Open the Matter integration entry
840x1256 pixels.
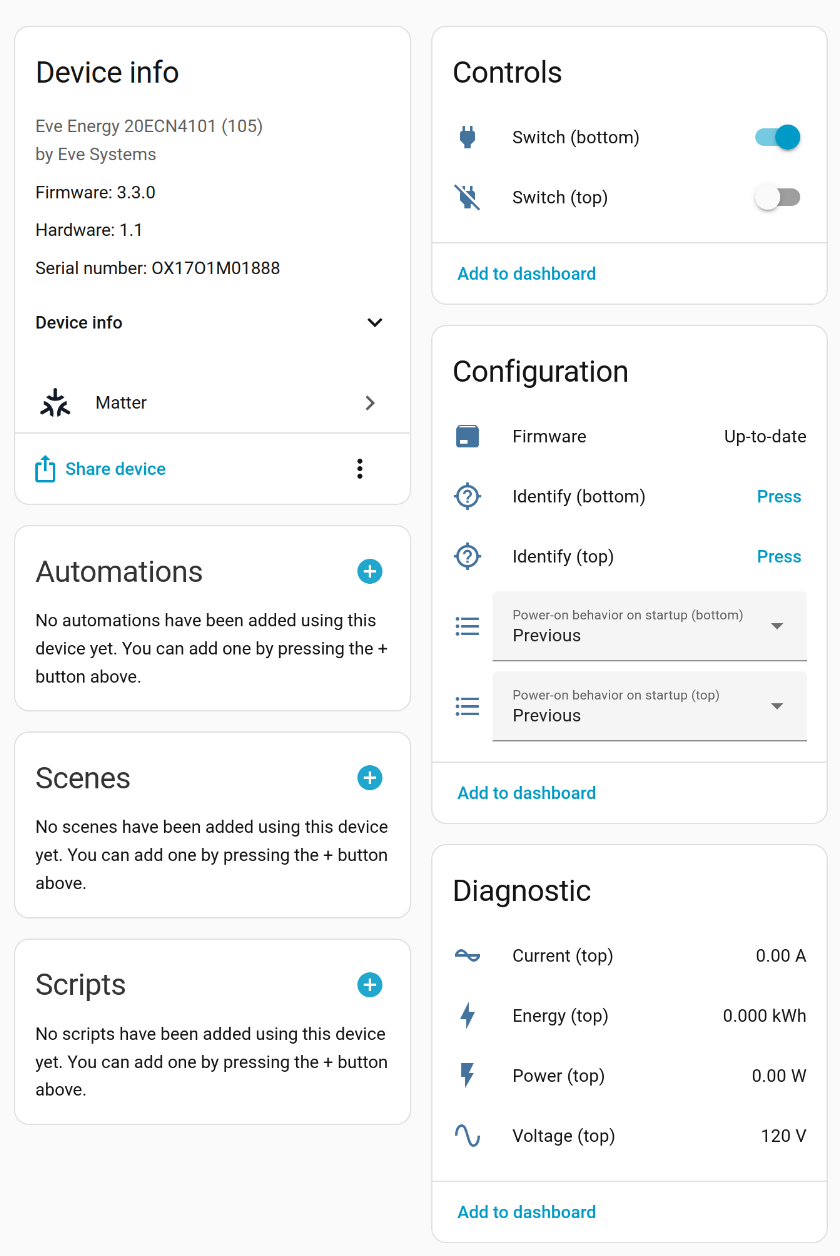(212, 403)
